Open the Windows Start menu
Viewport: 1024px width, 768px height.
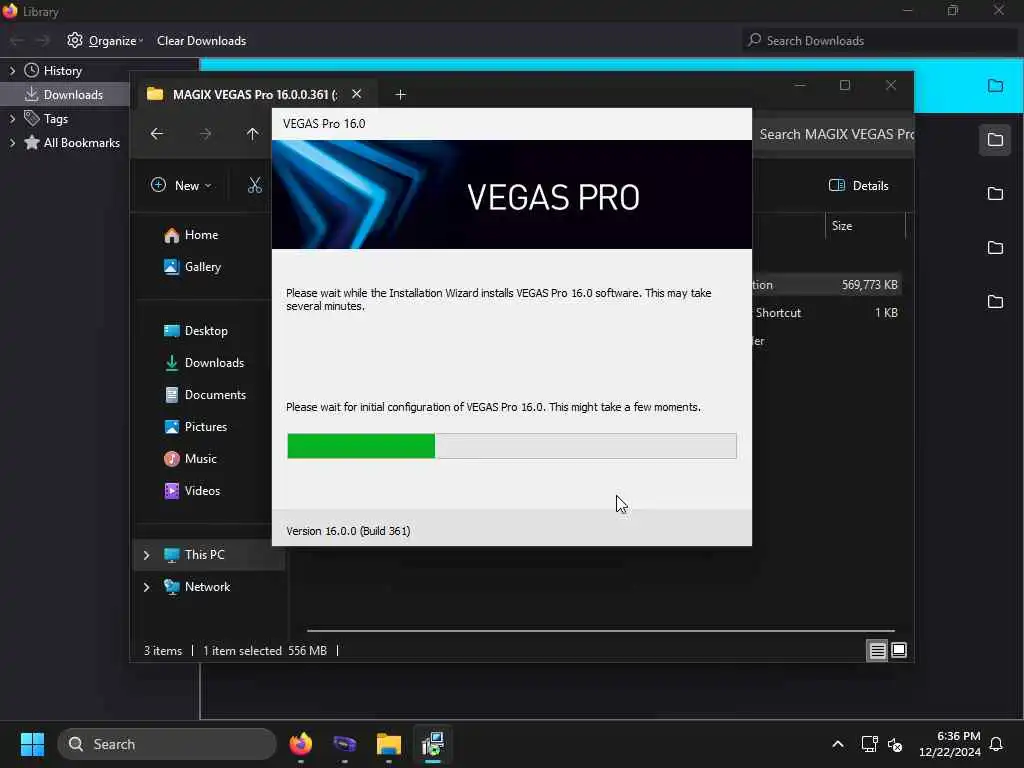(x=32, y=744)
